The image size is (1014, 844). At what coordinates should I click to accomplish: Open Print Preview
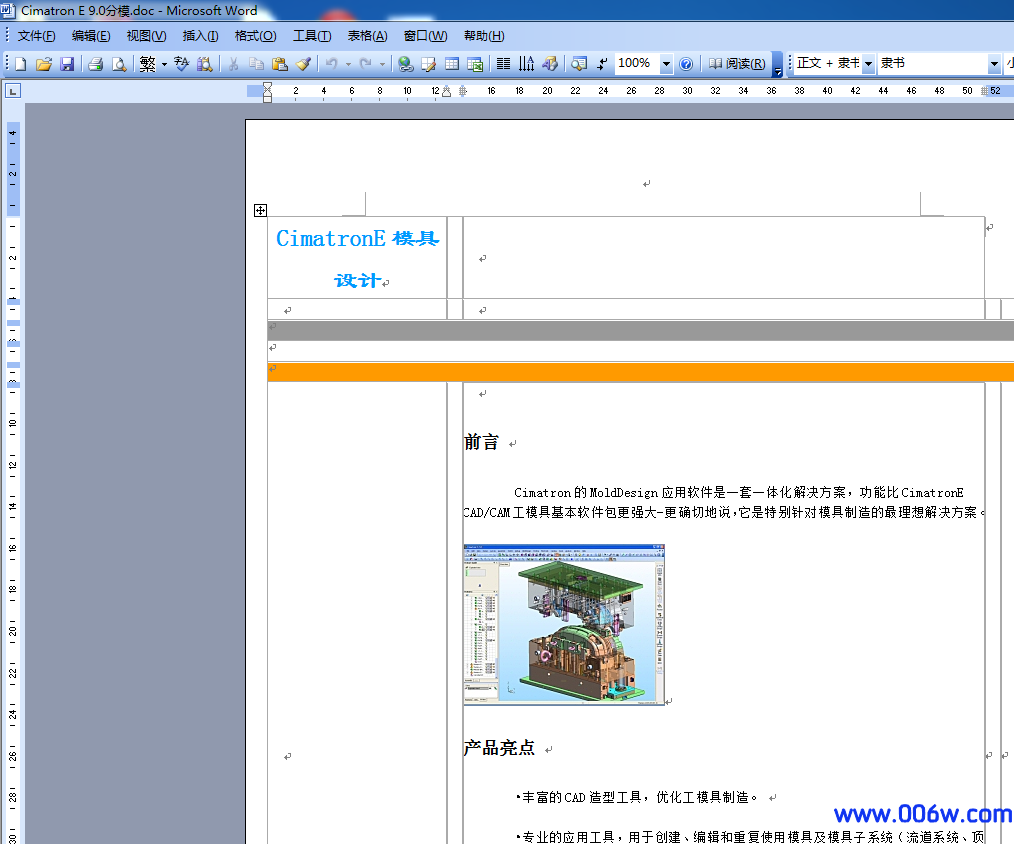(119, 64)
